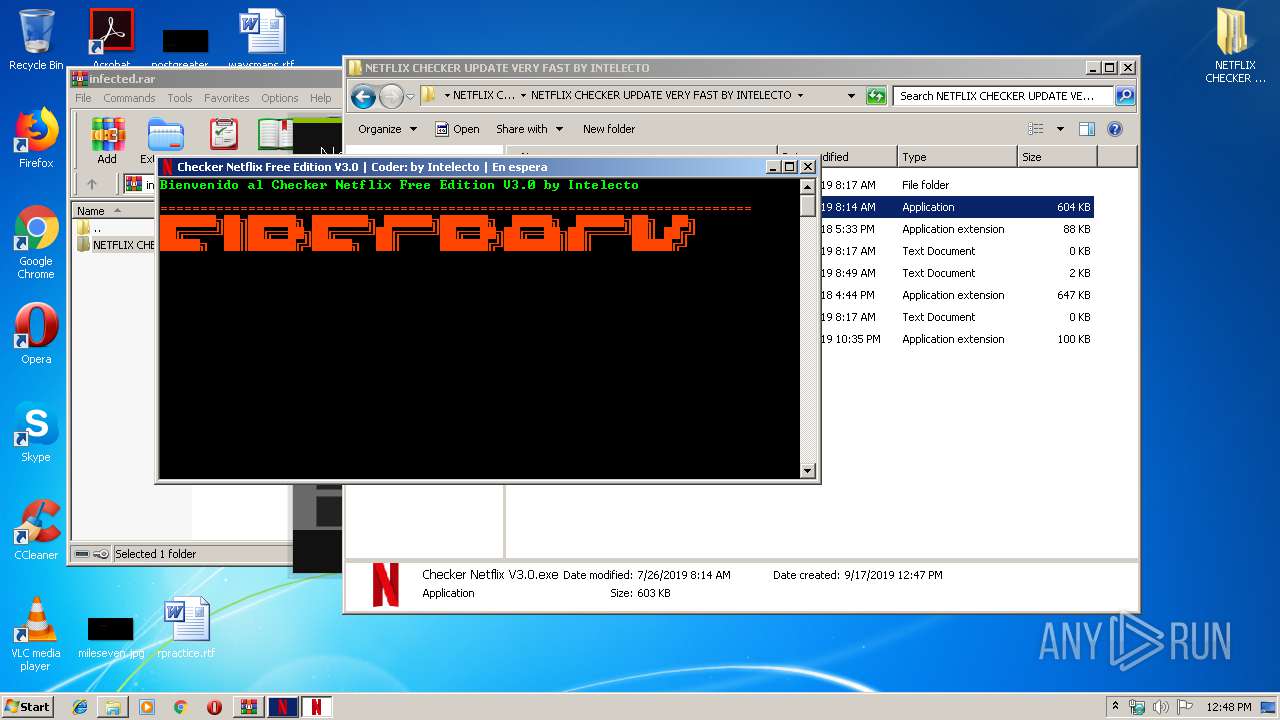The width and height of the screenshot is (1280, 720).
Task: Open Opera from the taskbar
Action: point(214,707)
